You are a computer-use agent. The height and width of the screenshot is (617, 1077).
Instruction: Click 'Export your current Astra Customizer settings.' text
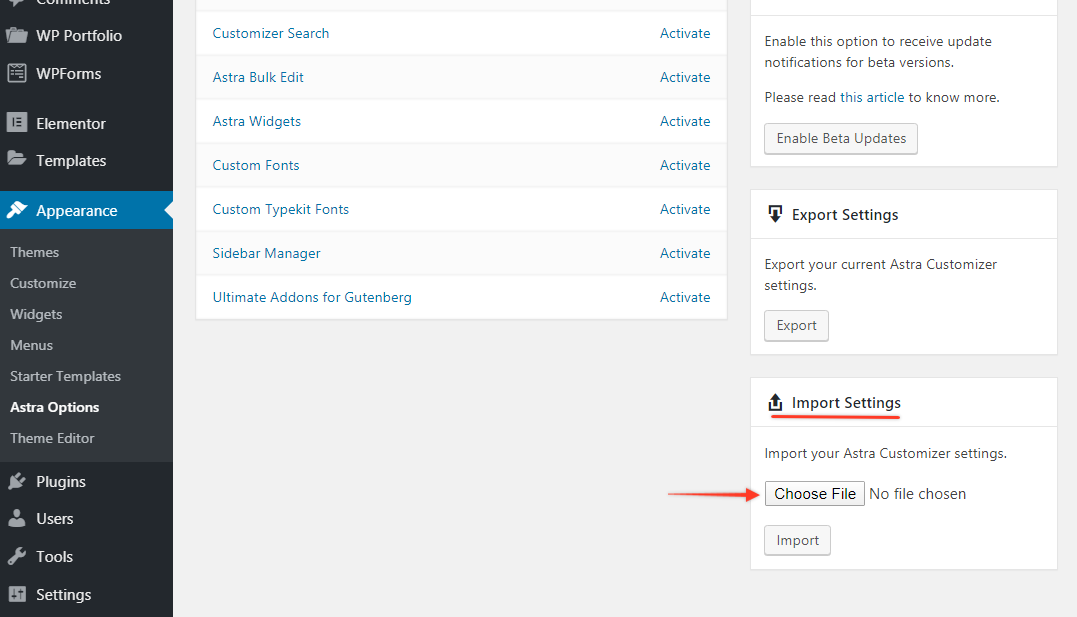click(881, 274)
